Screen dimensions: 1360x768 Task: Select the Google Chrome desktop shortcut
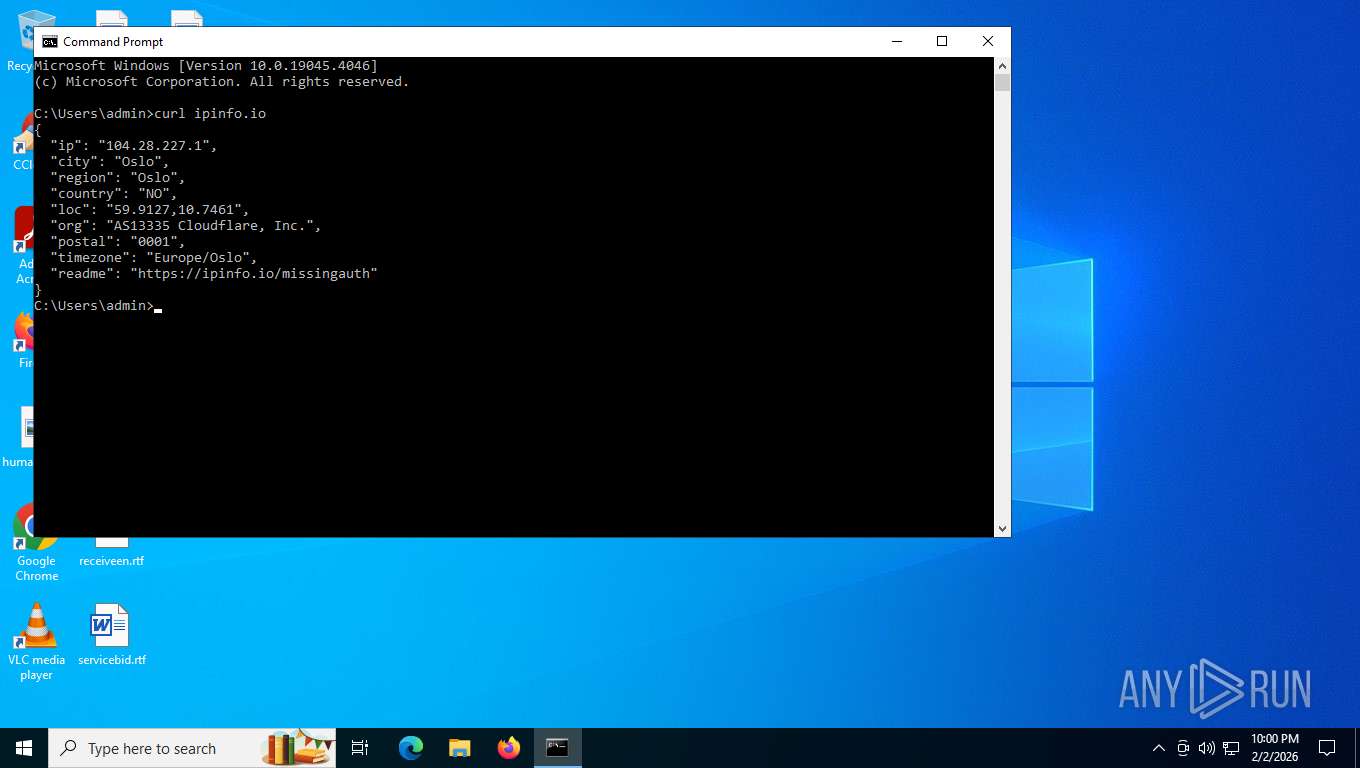point(36,542)
